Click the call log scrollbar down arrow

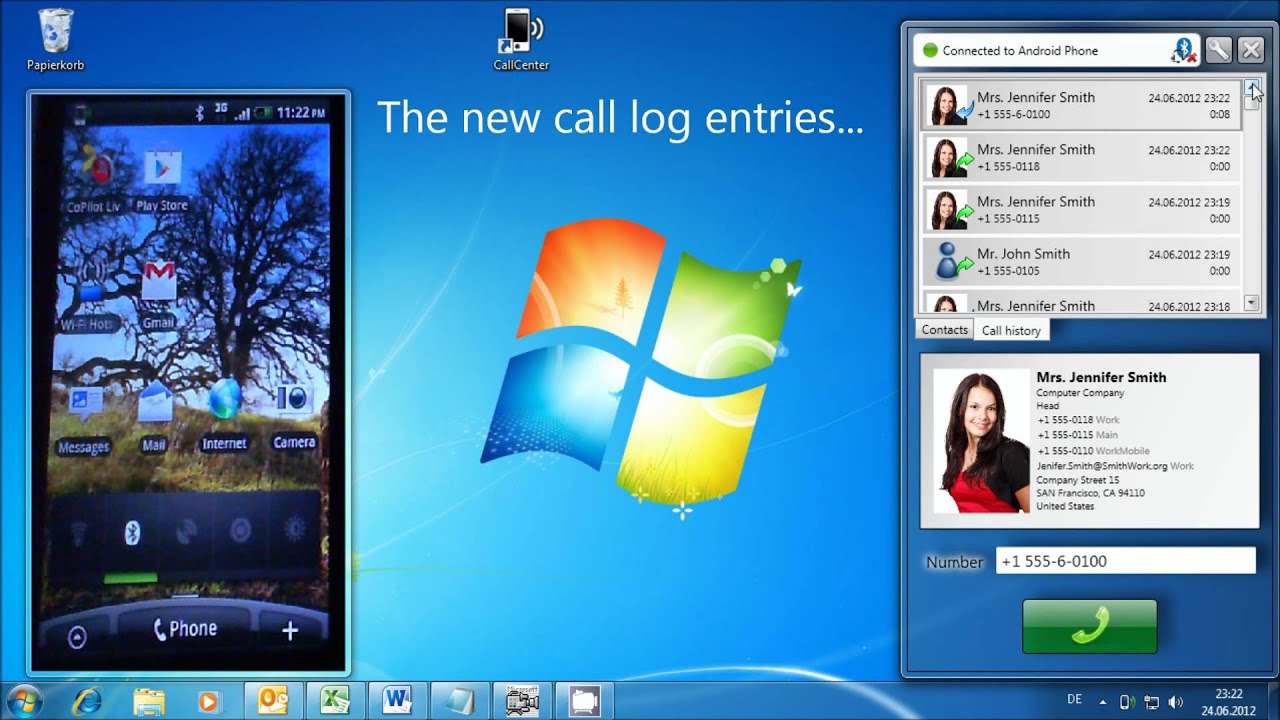coord(1251,302)
